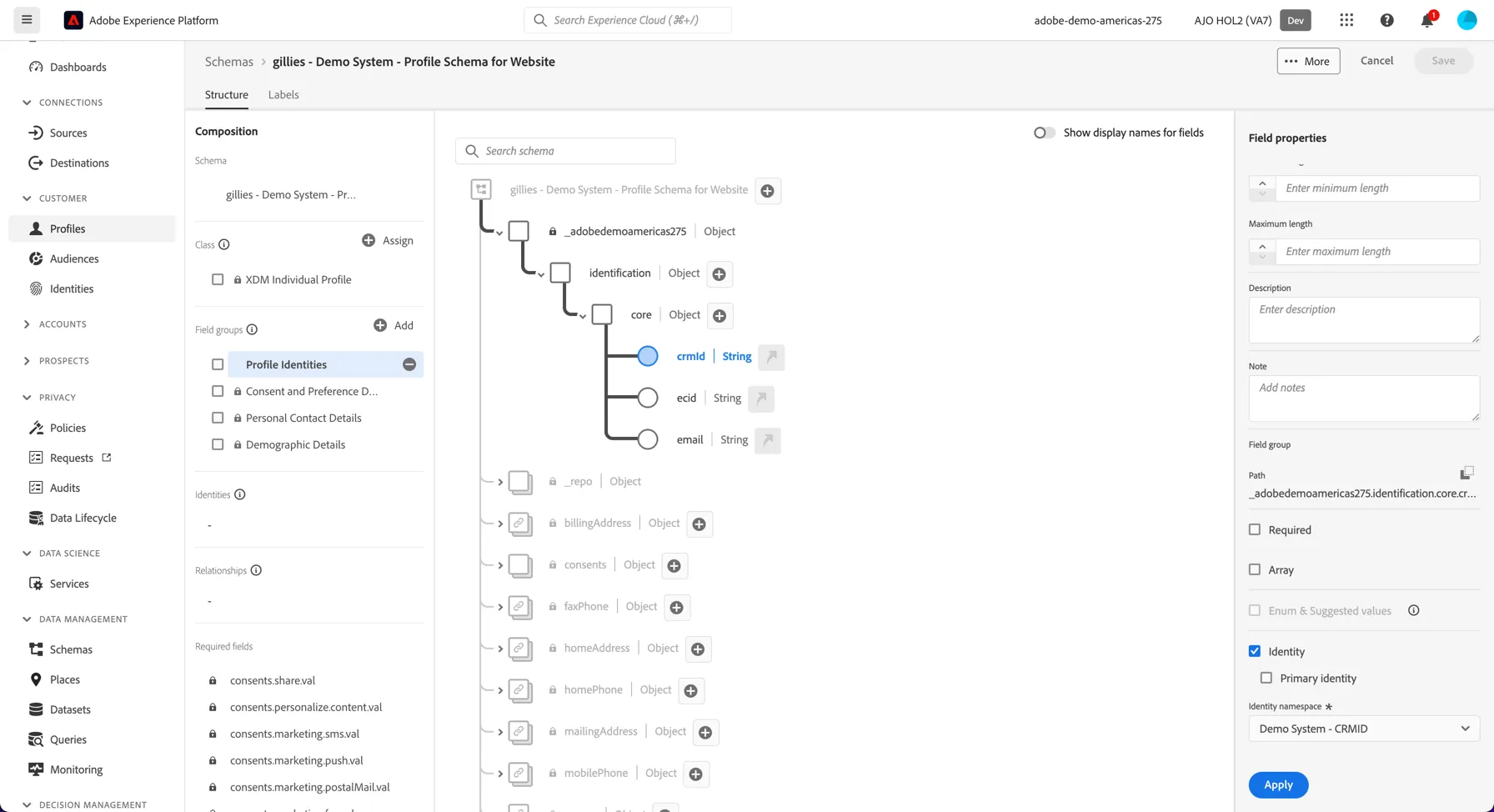The height and width of the screenshot is (812, 1494).
Task: Check the Required checkbox
Action: 1255,529
